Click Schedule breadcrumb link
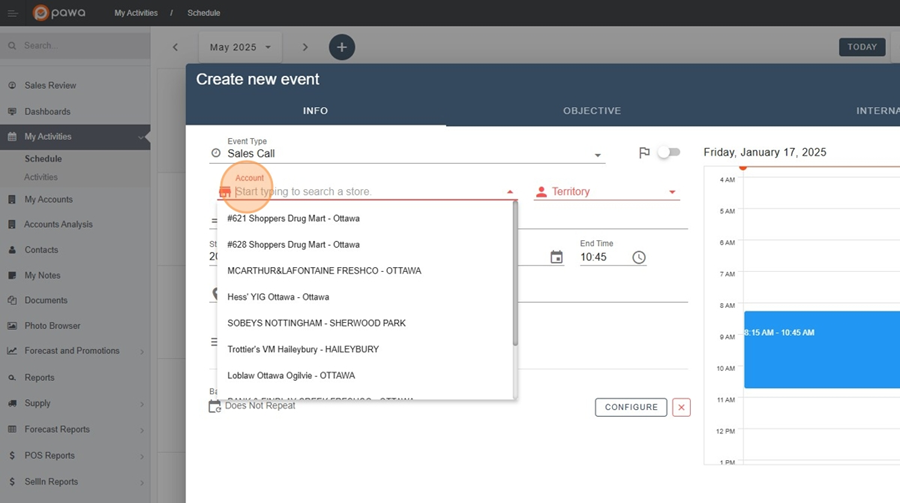The width and height of the screenshot is (900, 503). coord(204,13)
